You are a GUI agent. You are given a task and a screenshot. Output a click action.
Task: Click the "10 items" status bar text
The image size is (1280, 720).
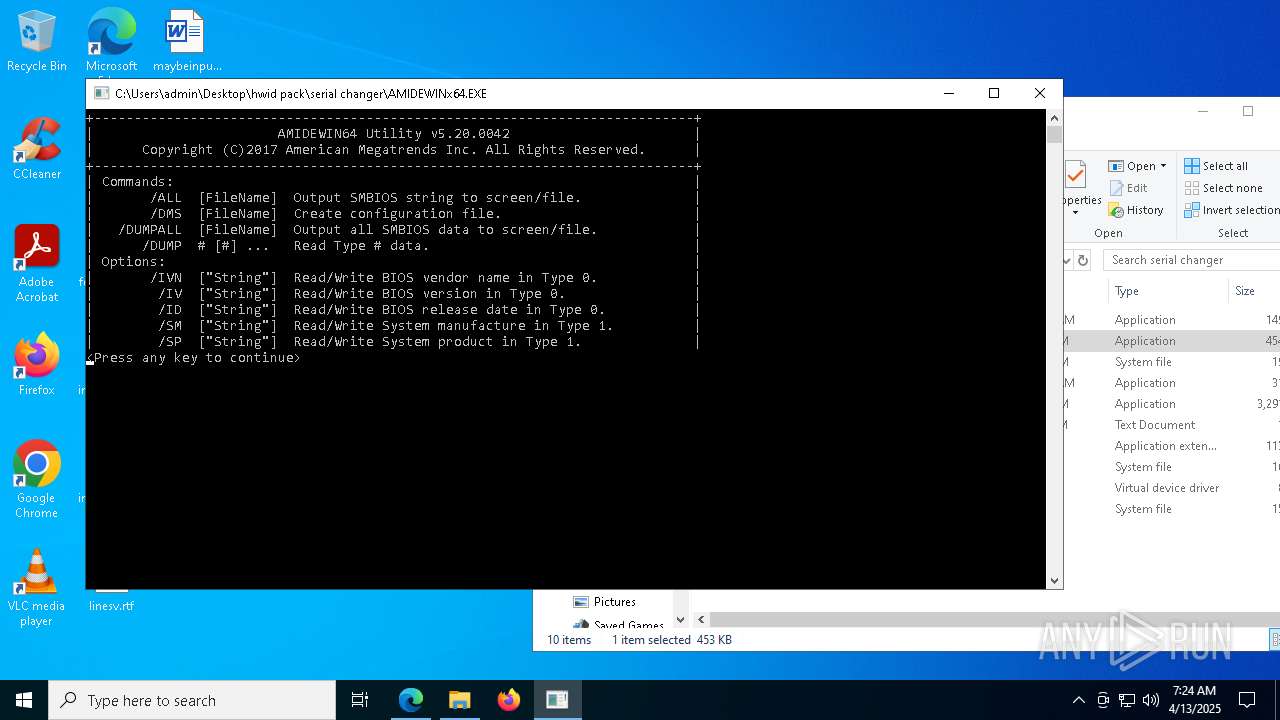point(569,640)
